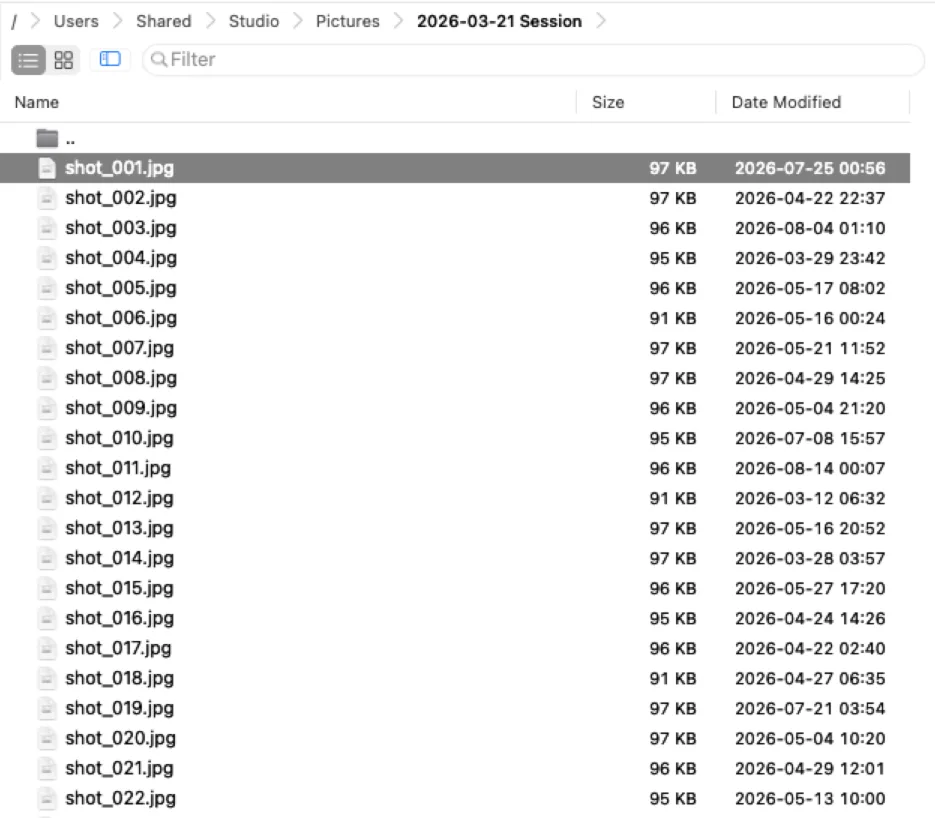This screenshot has height=818, width=935.
Task: Click the shot_005.jpg file icon
Action: tap(47, 288)
